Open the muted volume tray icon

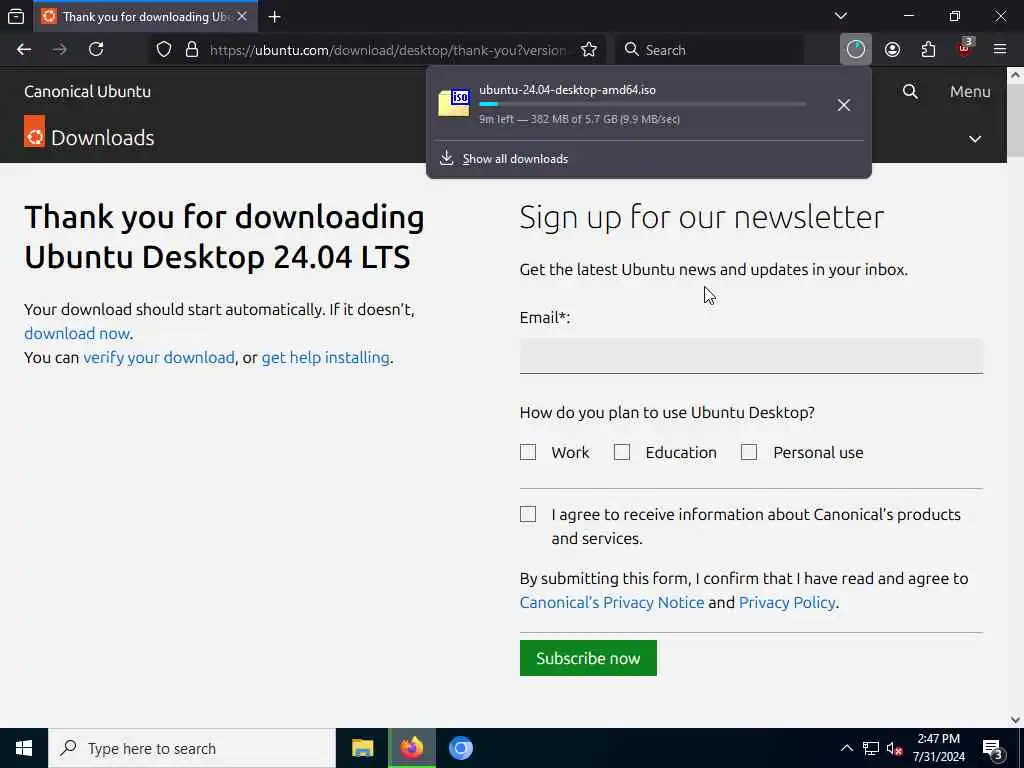pos(894,748)
